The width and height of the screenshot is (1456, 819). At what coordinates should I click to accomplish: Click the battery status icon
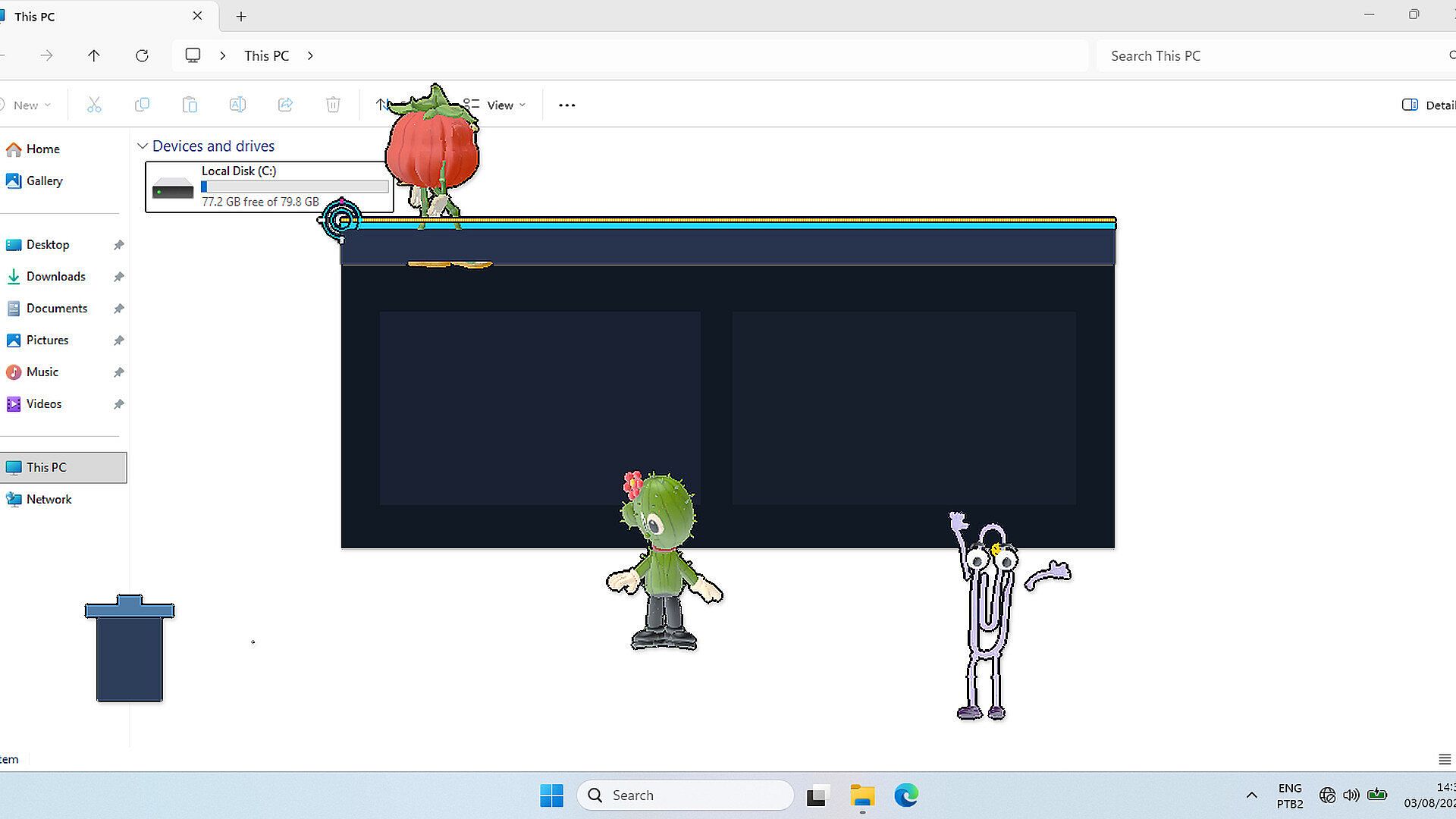[x=1377, y=795]
